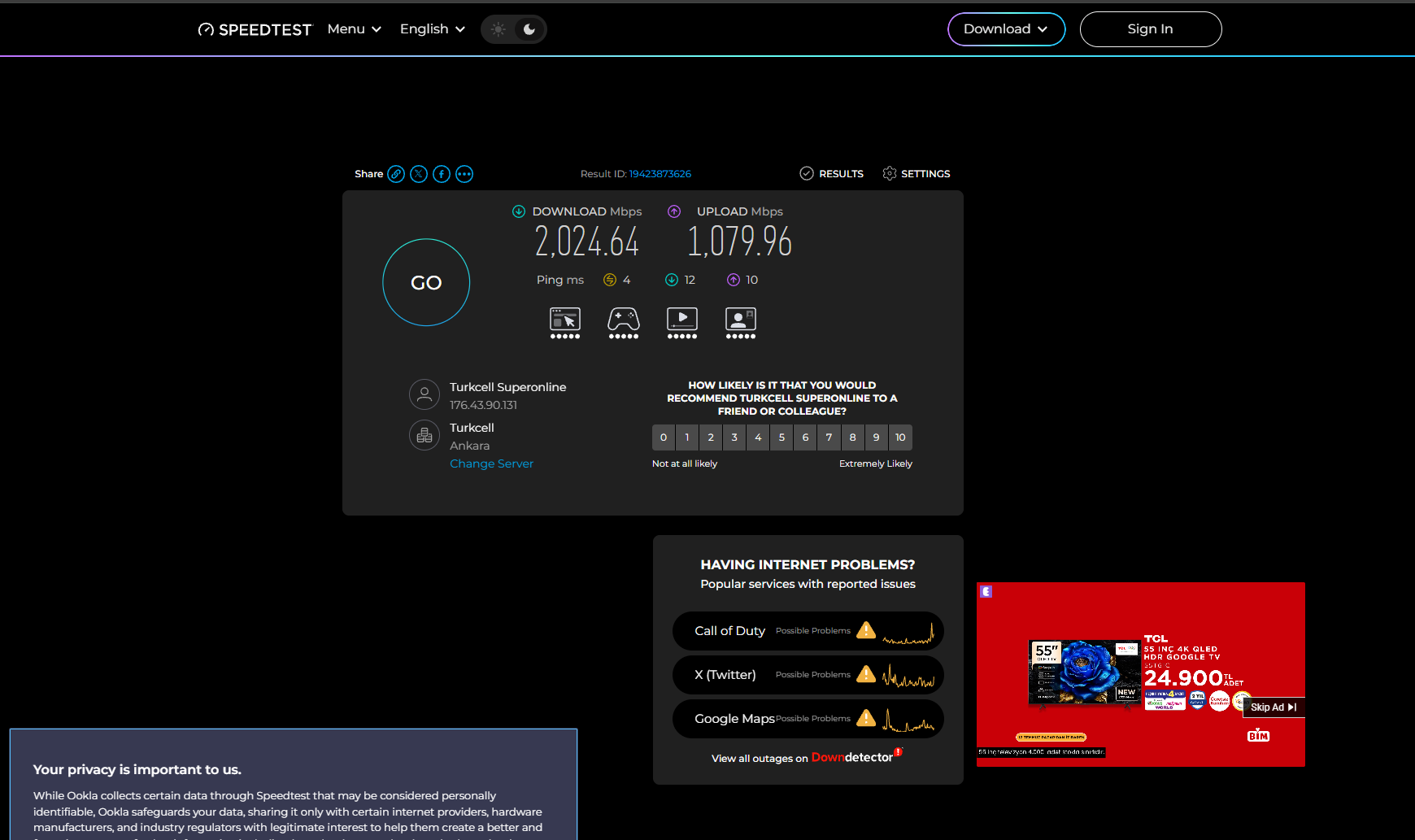Rate recommendation as 1
This screenshot has height=840, width=1415.
click(687, 437)
